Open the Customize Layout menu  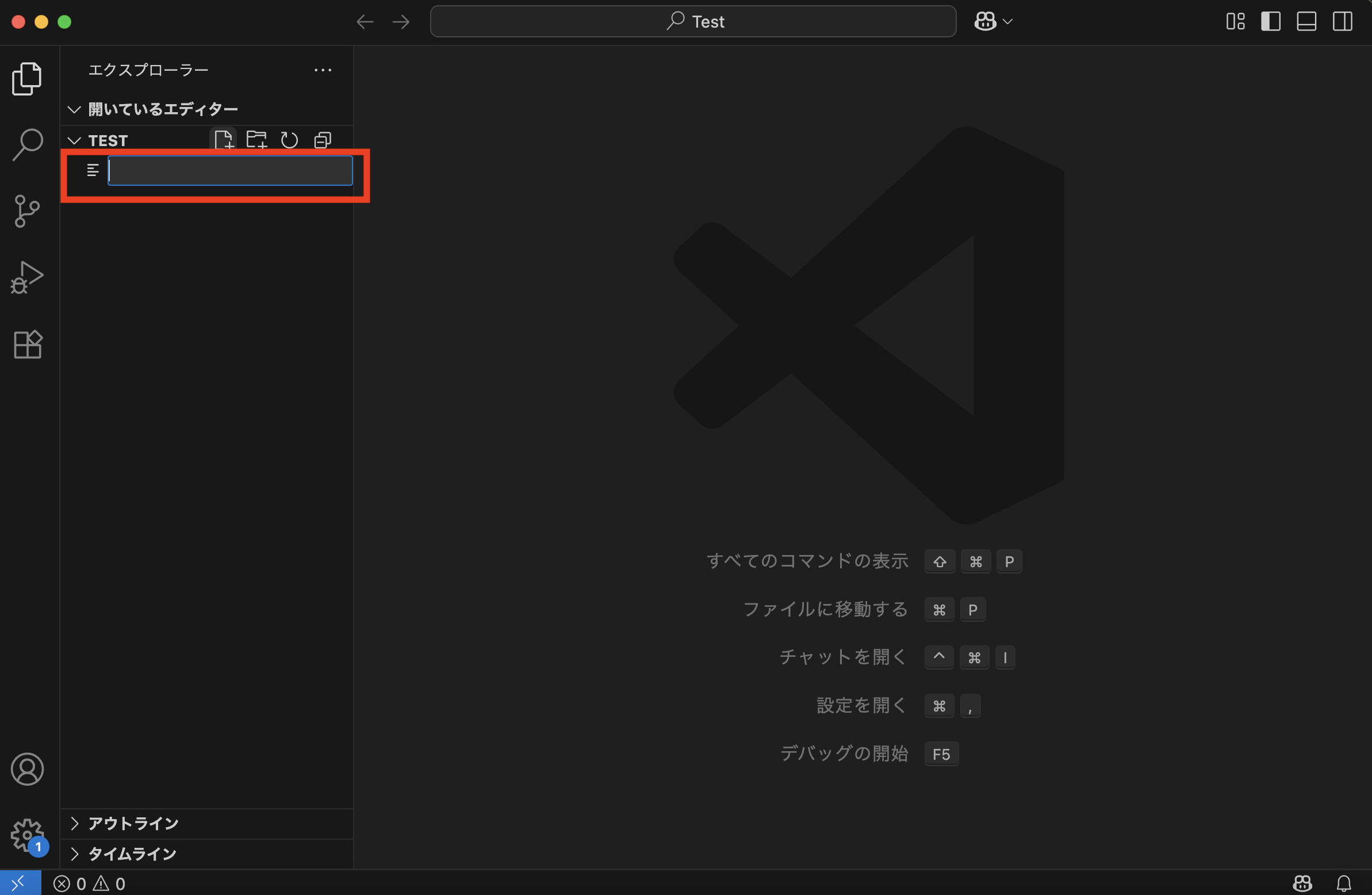click(x=1235, y=21)
